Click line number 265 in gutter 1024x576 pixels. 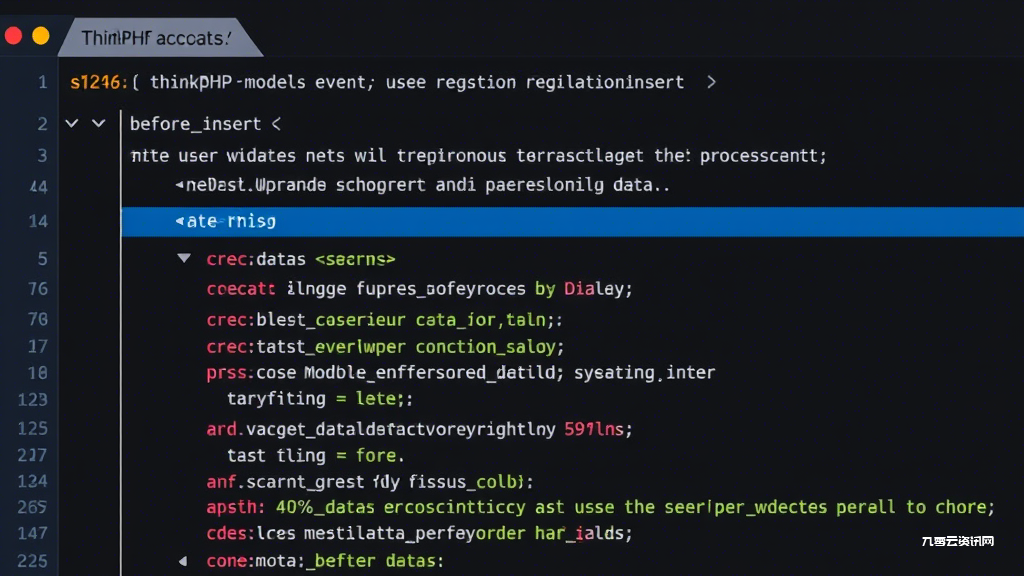tap(32, 507)
